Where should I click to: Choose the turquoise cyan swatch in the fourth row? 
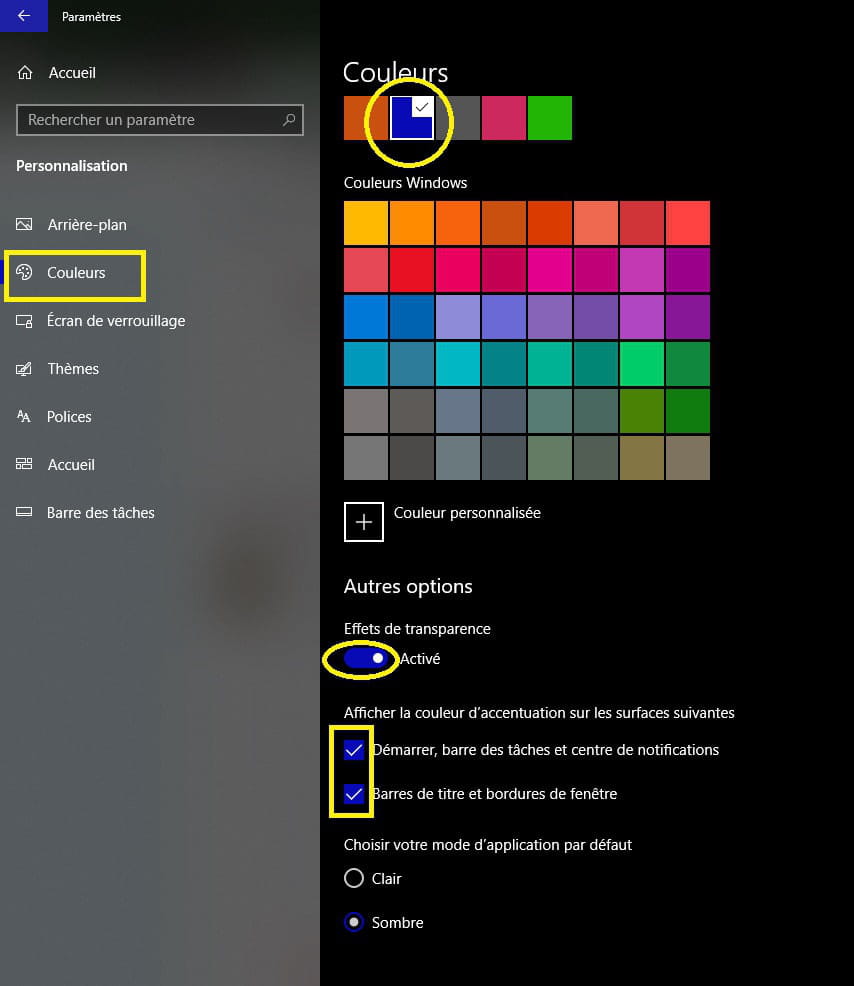pyautogui.click(x=458, y=363)
